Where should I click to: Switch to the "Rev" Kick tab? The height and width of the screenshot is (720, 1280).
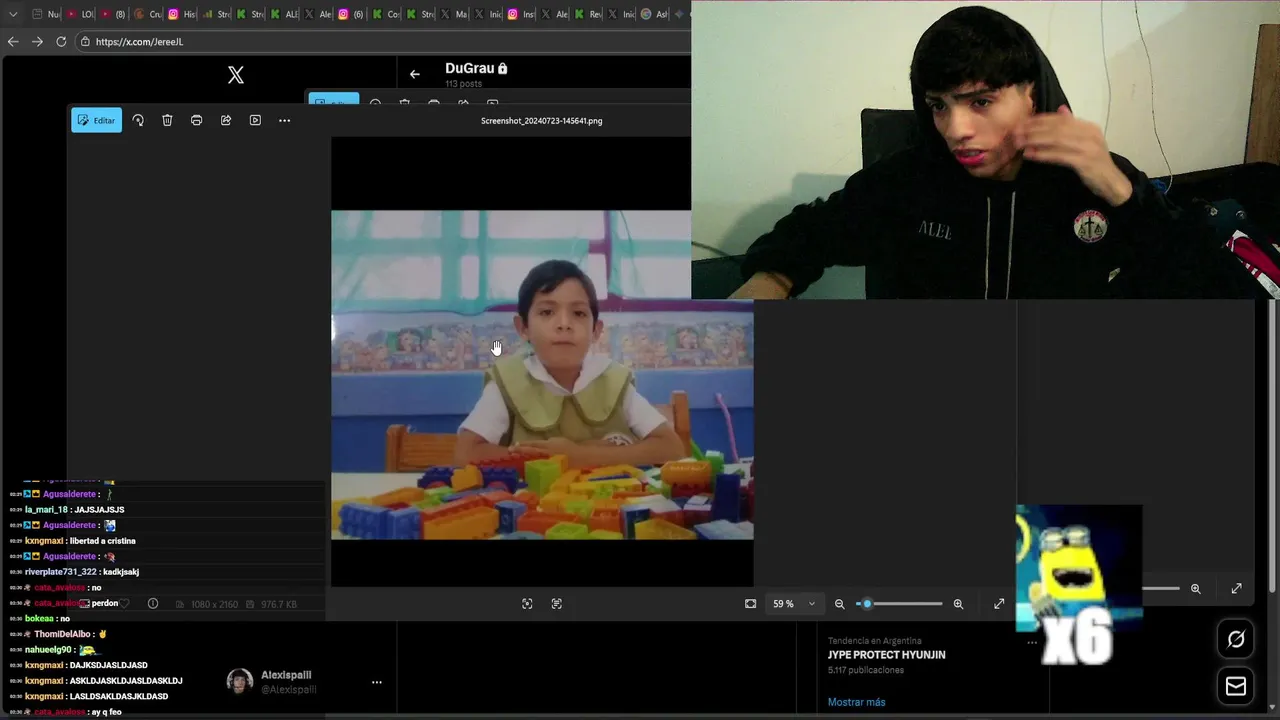pos(588,14)
